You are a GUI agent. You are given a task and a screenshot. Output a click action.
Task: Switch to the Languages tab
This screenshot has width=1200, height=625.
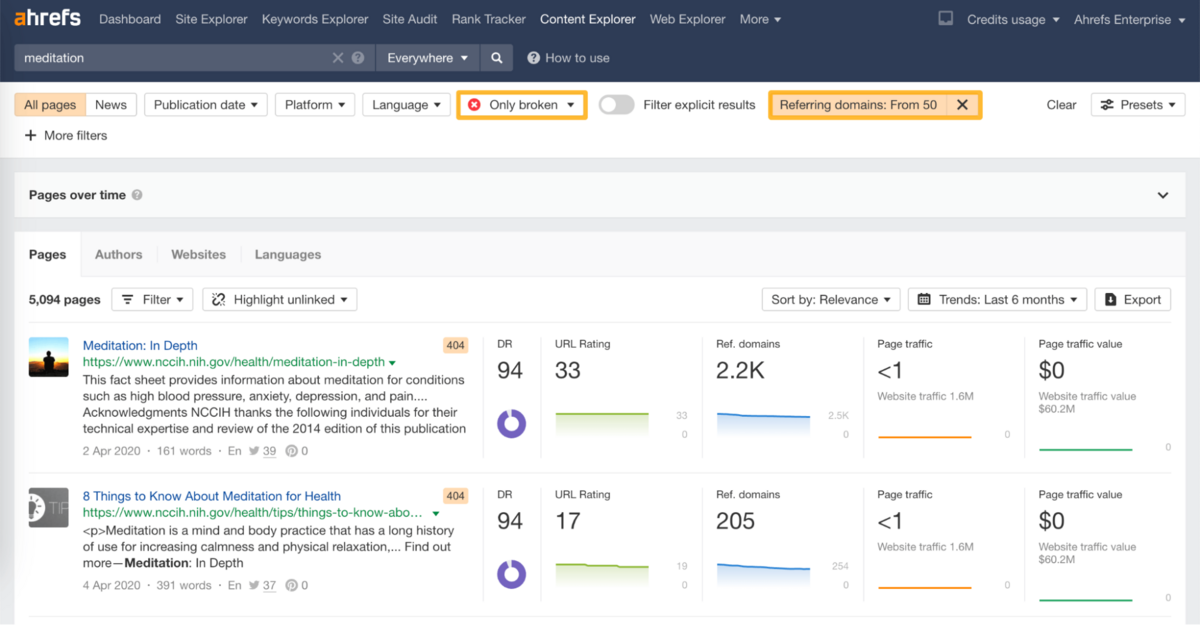288,254
